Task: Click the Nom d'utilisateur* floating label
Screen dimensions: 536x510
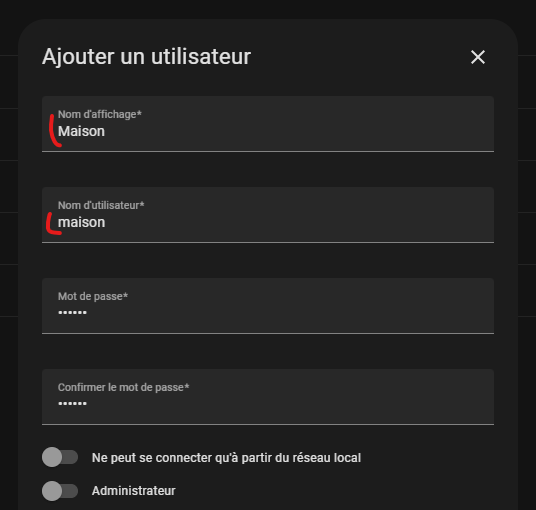Action: (101, 205)
